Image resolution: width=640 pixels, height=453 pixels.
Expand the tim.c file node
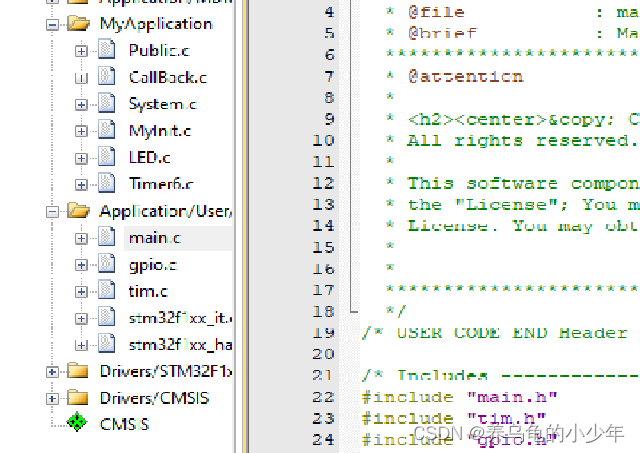(x=81, y=291)
